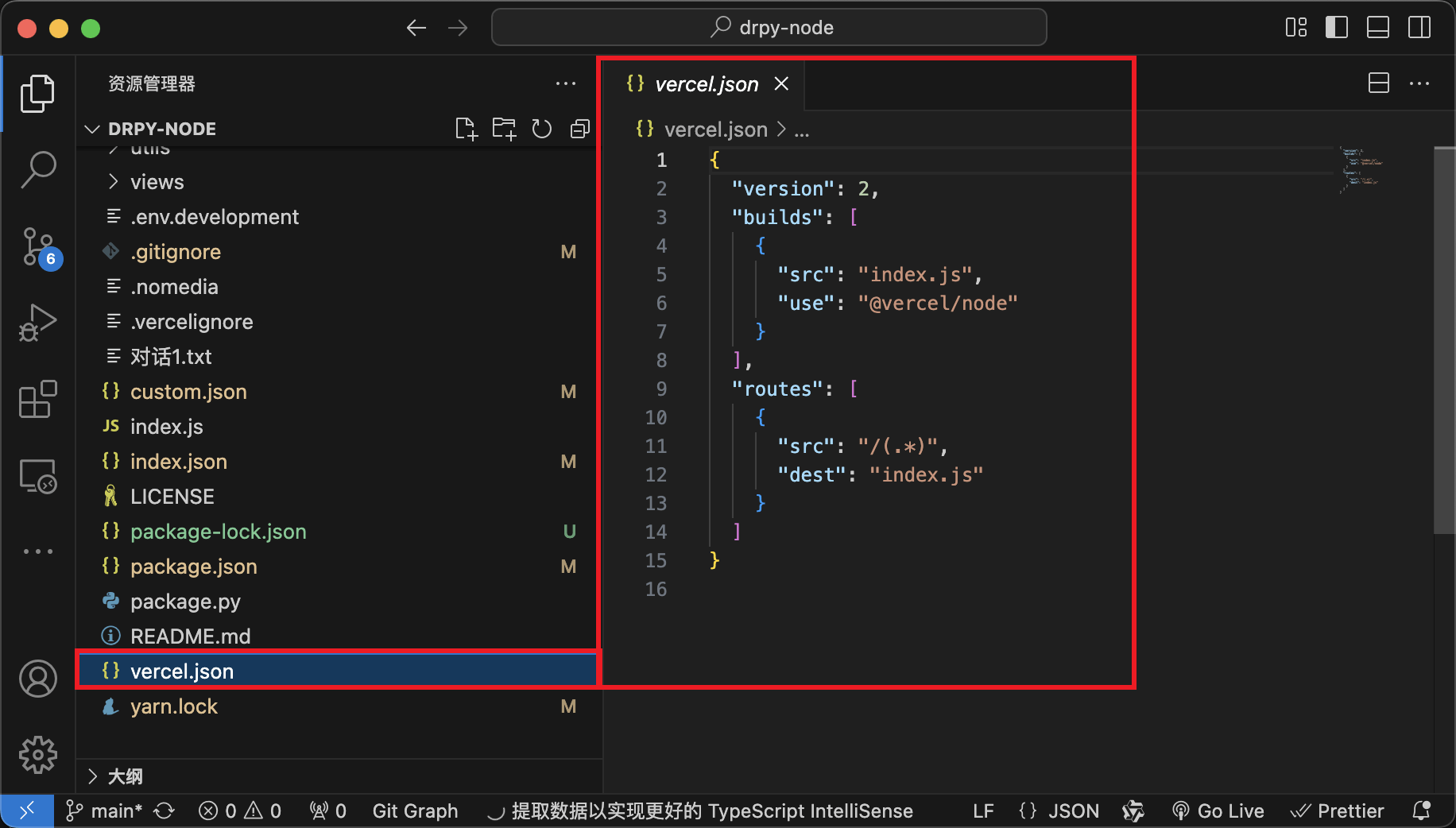Image resolution: width=1456 pixels, height=828 pixels.
Task: Go back in navigation history
Action: coord(416,28)
